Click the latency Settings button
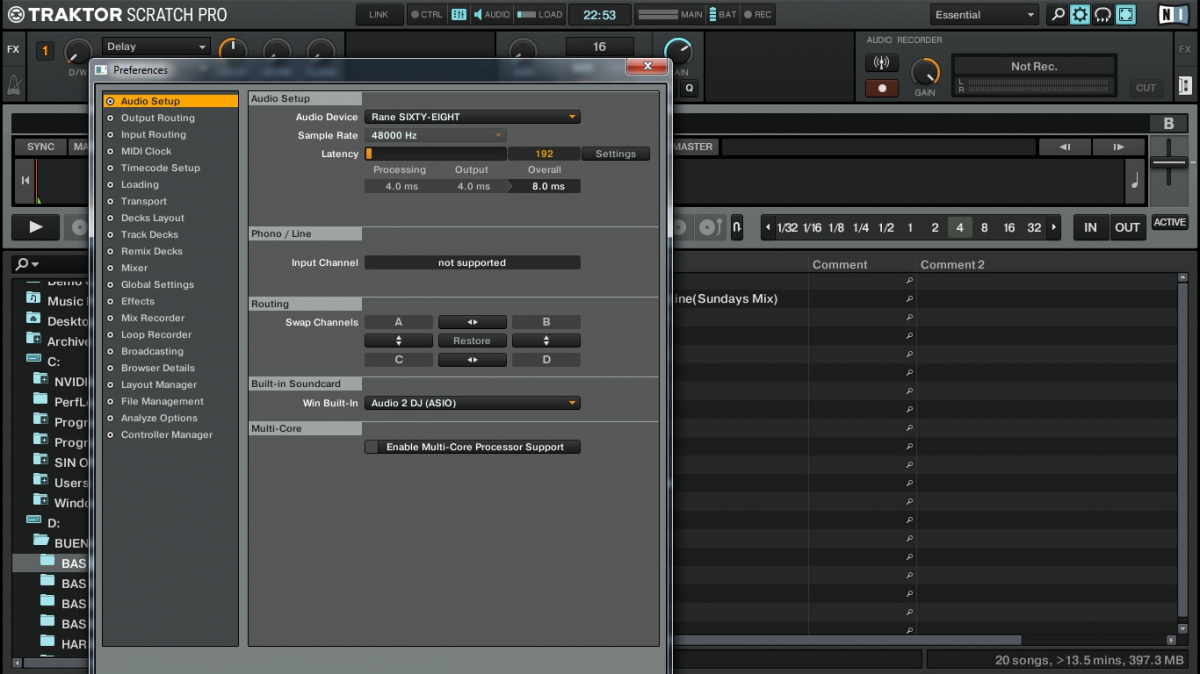1200x674 pixels. (615, 154)
